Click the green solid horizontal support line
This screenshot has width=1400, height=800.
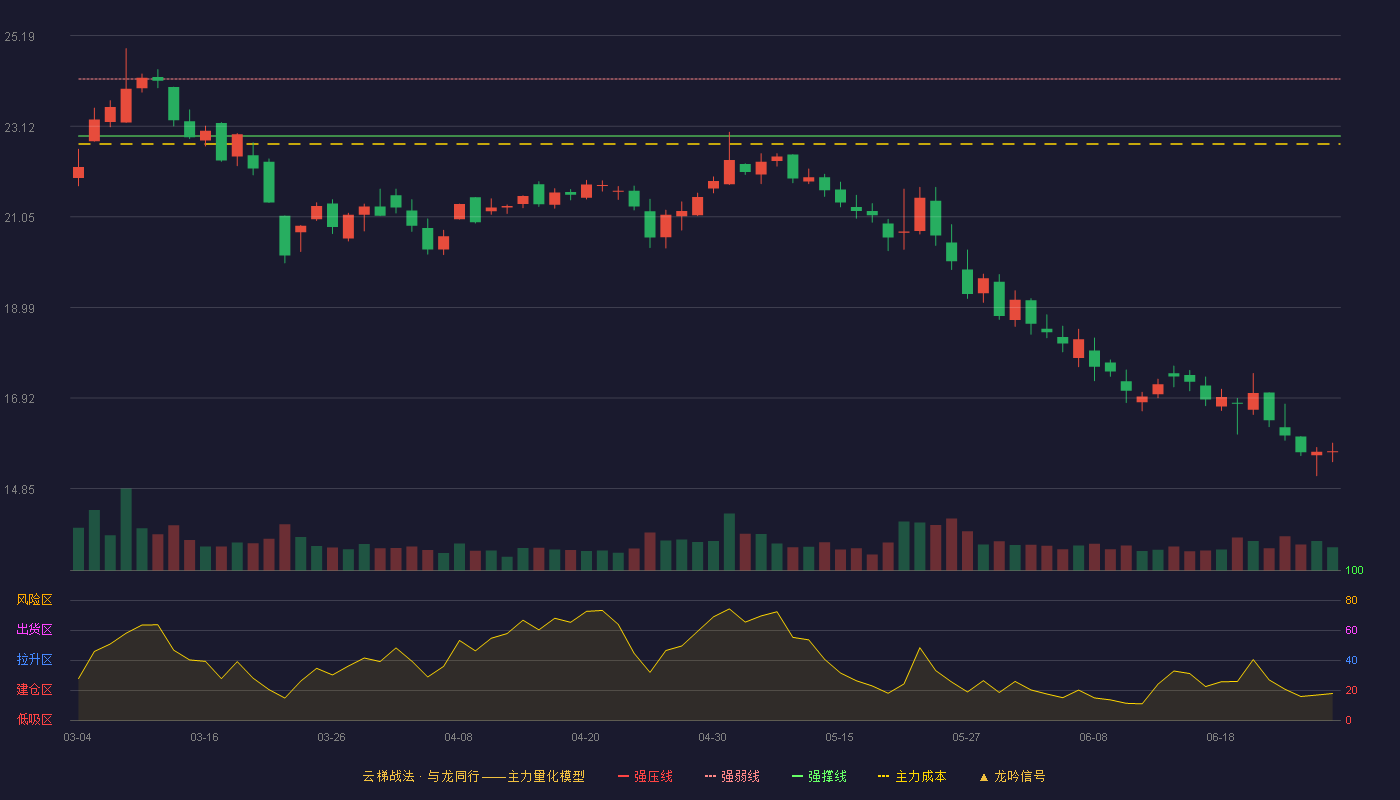709,136
